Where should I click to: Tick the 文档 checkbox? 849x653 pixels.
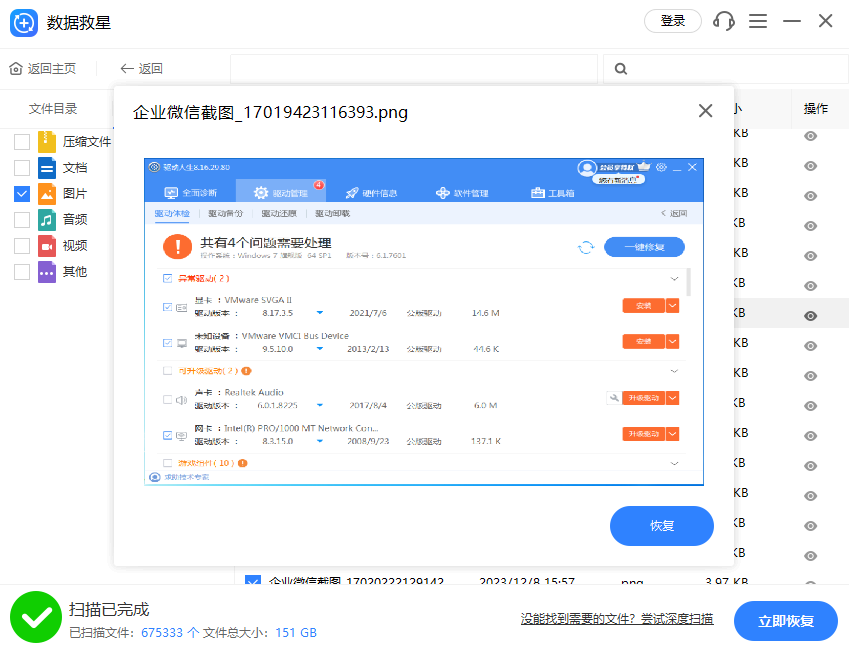click(x=22, y=168)
